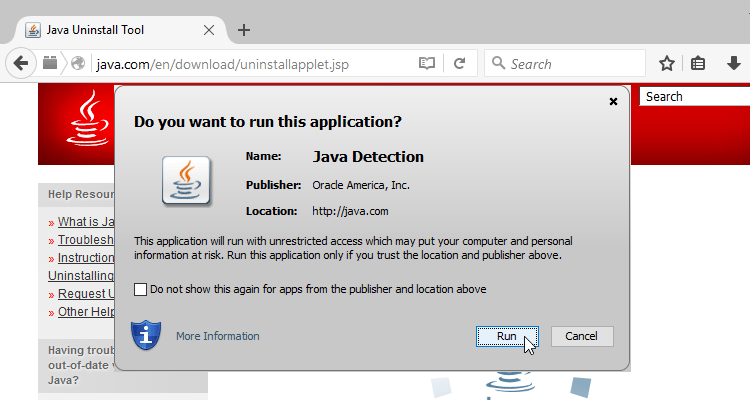Click the Java site Search box

point(695,97)
